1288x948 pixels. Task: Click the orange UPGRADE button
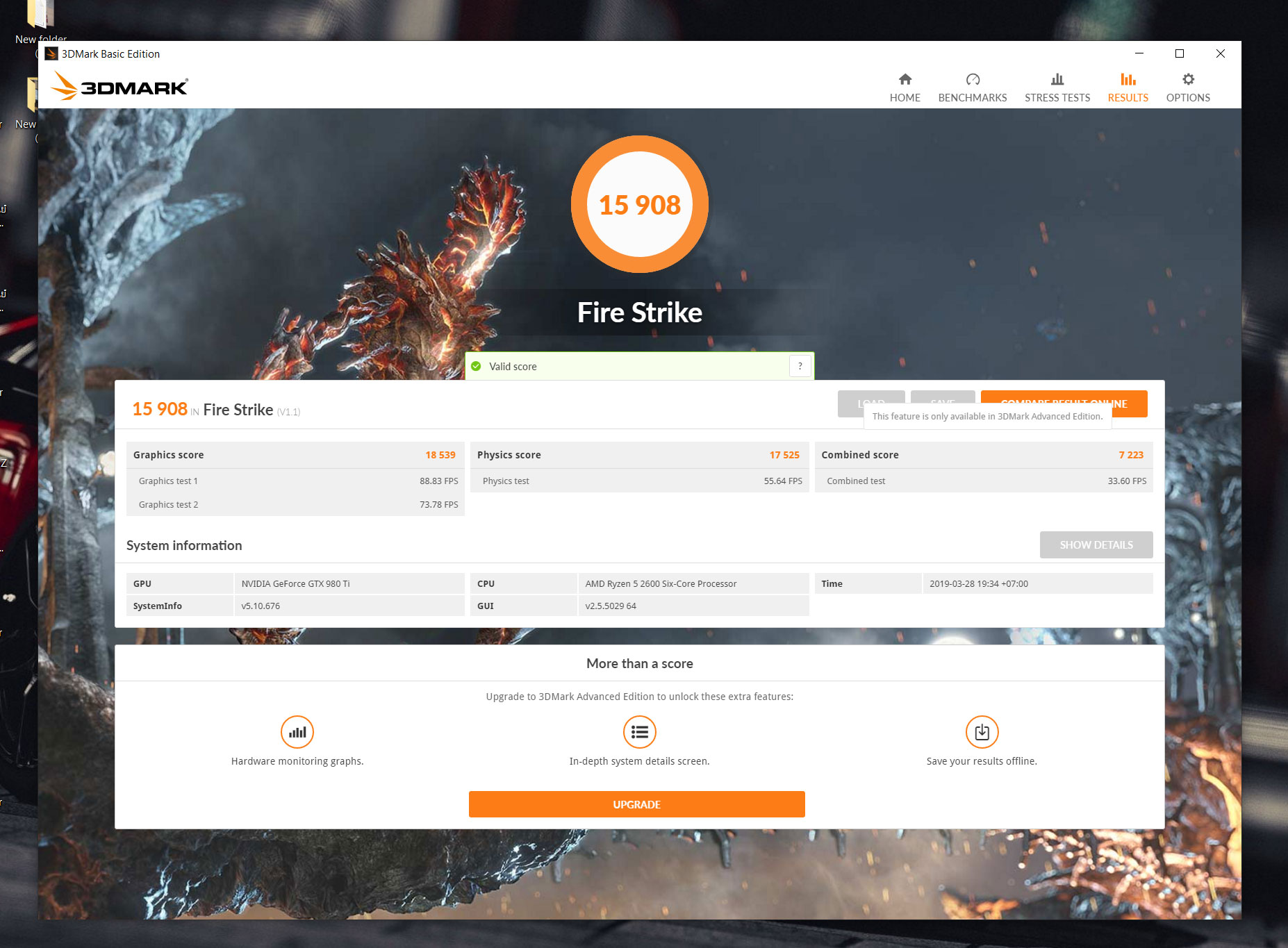[636, 804]
